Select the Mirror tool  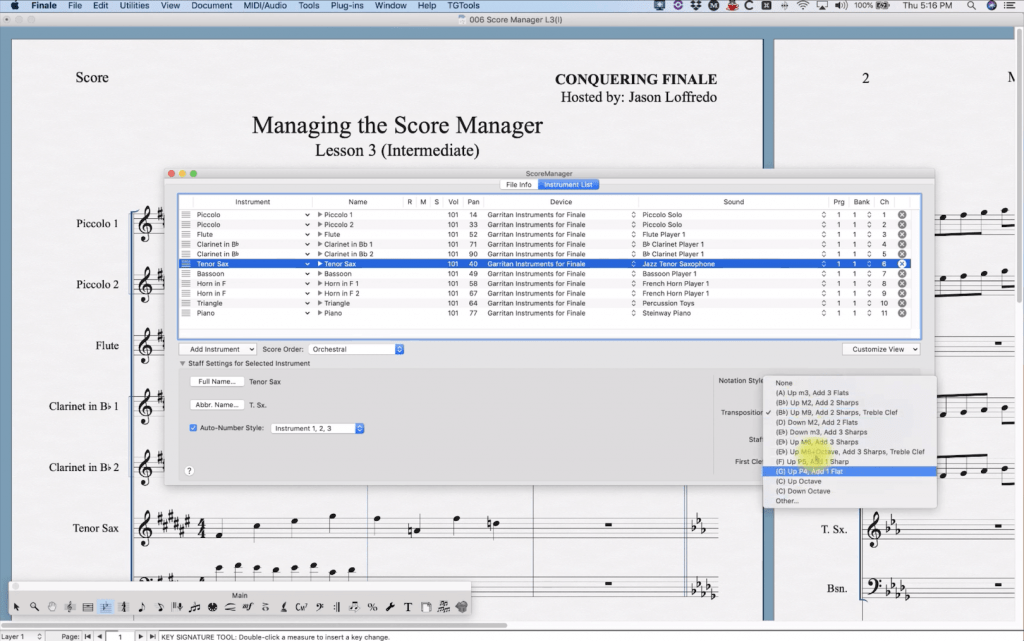pos(443,606)
